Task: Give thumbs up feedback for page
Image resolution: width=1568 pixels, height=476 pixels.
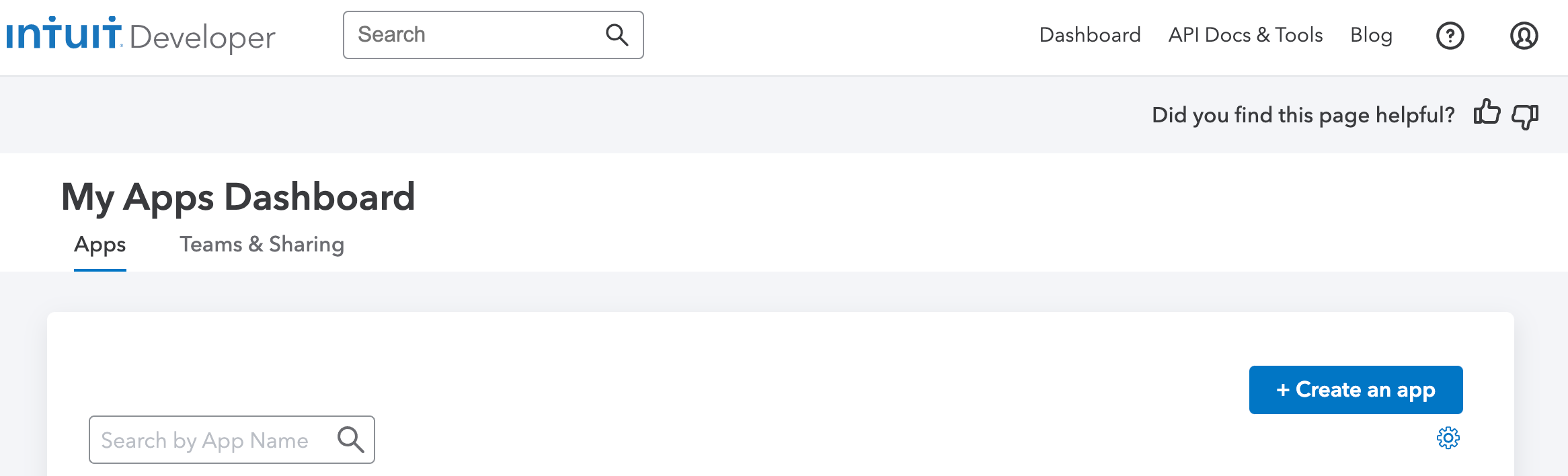Action: [x=1487, y=112]
